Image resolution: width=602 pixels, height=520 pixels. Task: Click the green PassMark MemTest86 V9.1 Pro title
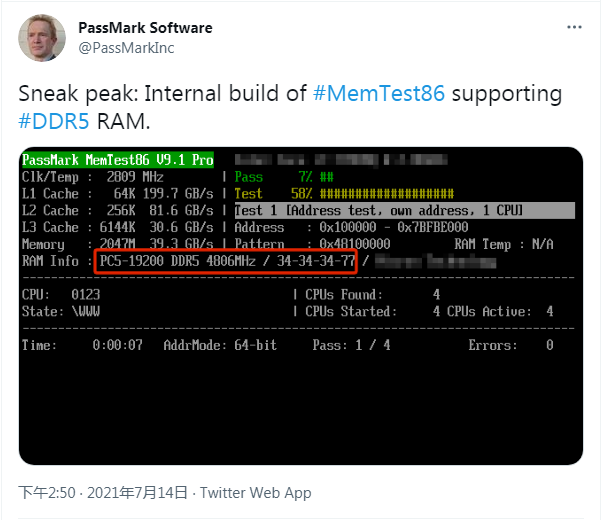pos(118,160)
